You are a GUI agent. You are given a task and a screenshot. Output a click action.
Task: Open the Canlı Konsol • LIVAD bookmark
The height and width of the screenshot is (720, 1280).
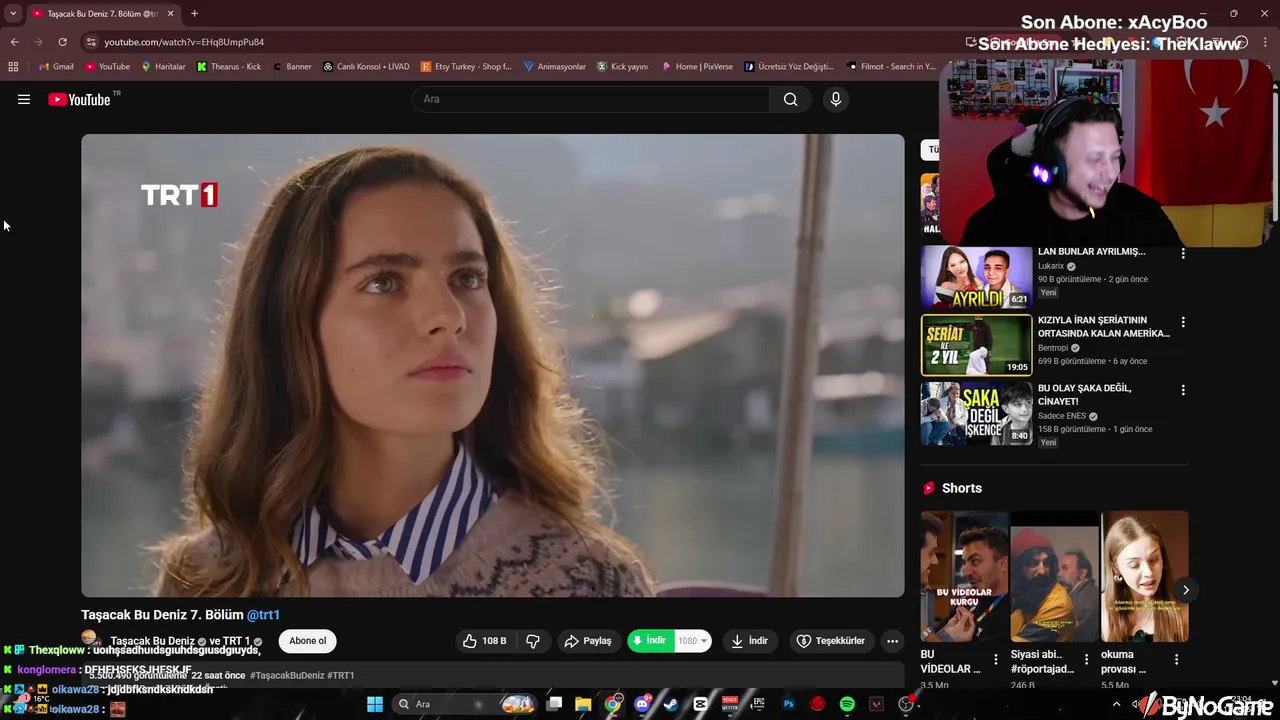[366, 67]
